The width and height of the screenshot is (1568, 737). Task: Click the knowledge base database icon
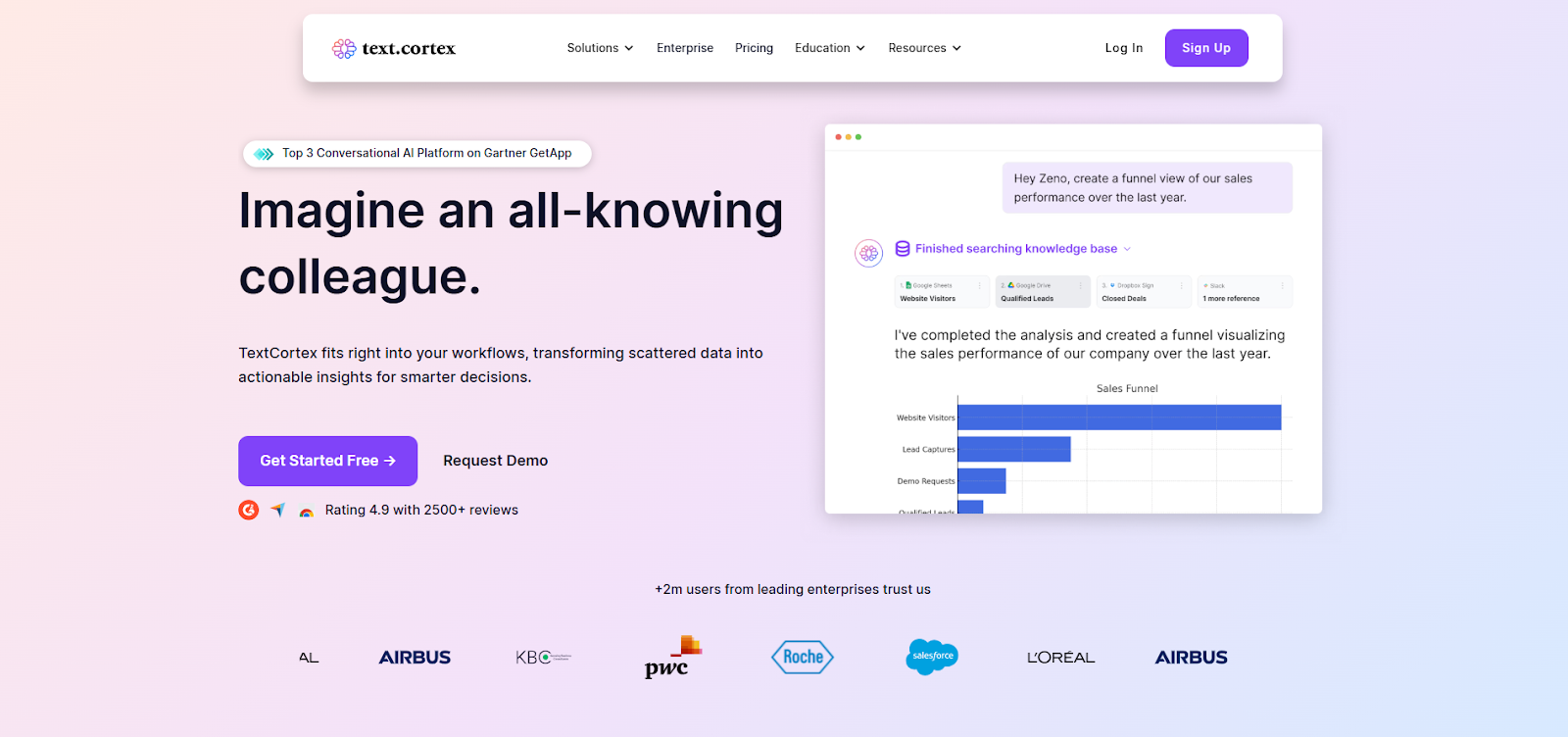click(903, 249)
